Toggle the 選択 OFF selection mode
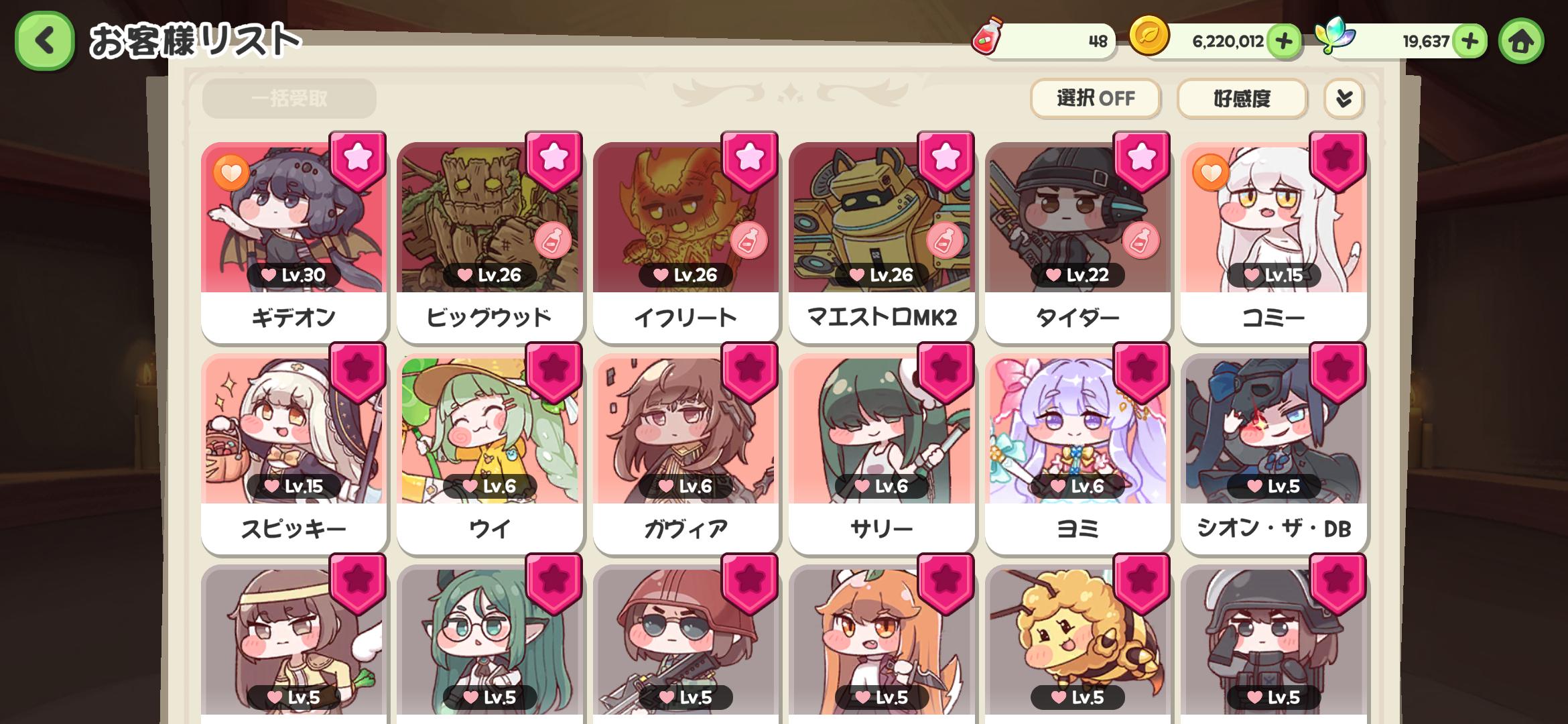 [1096, 99]
